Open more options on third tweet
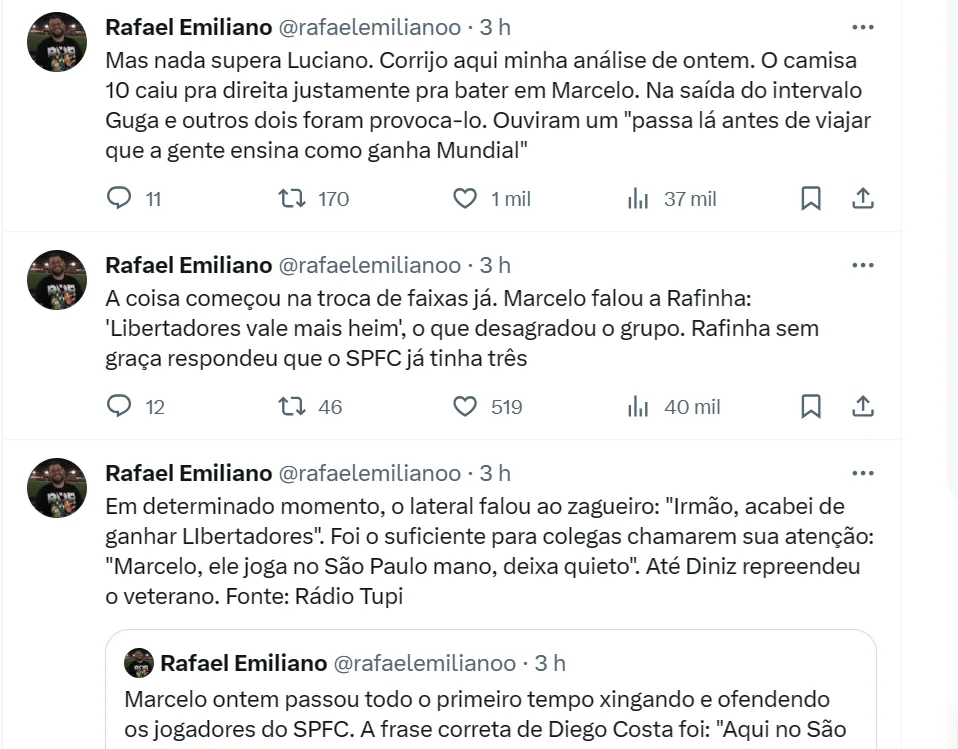This screenshot has width=958, height=749. click(862, 473)
